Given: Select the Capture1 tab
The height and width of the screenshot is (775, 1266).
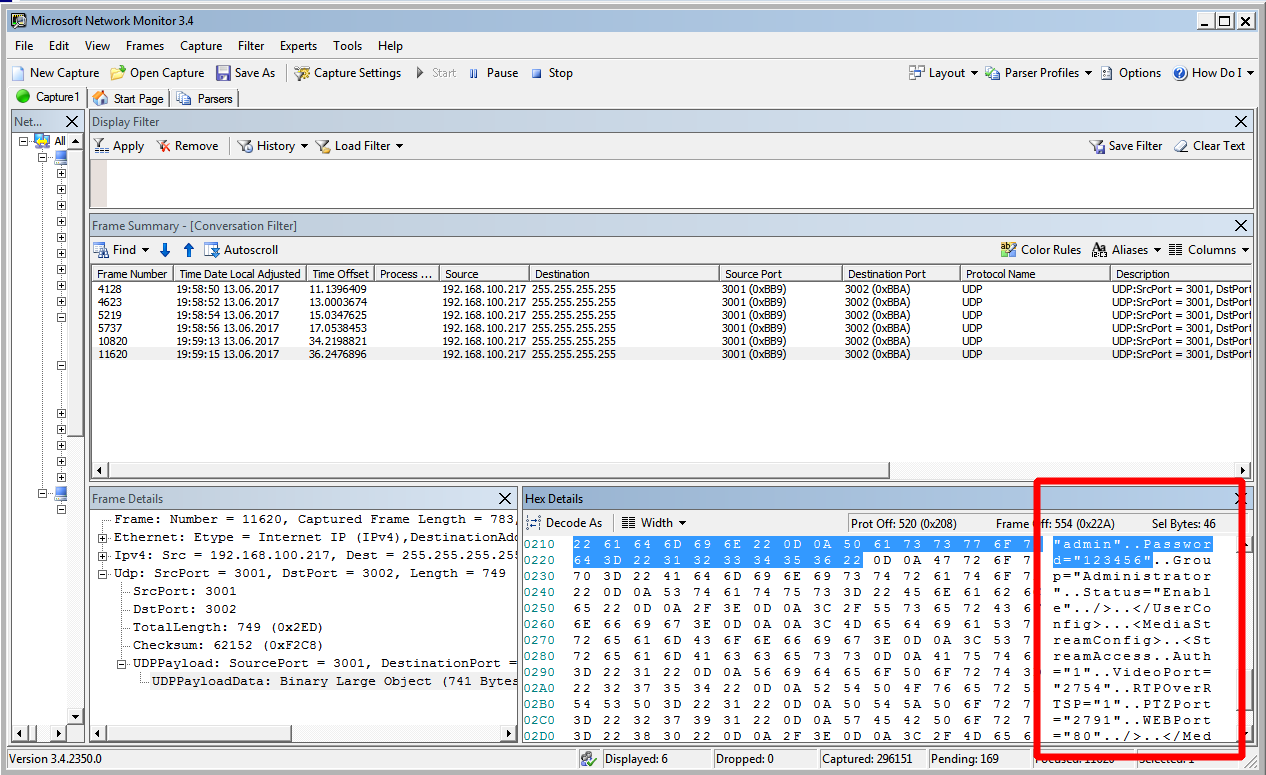Looking at the screenshot, I should pyautogui.click(x=47, y=97).
